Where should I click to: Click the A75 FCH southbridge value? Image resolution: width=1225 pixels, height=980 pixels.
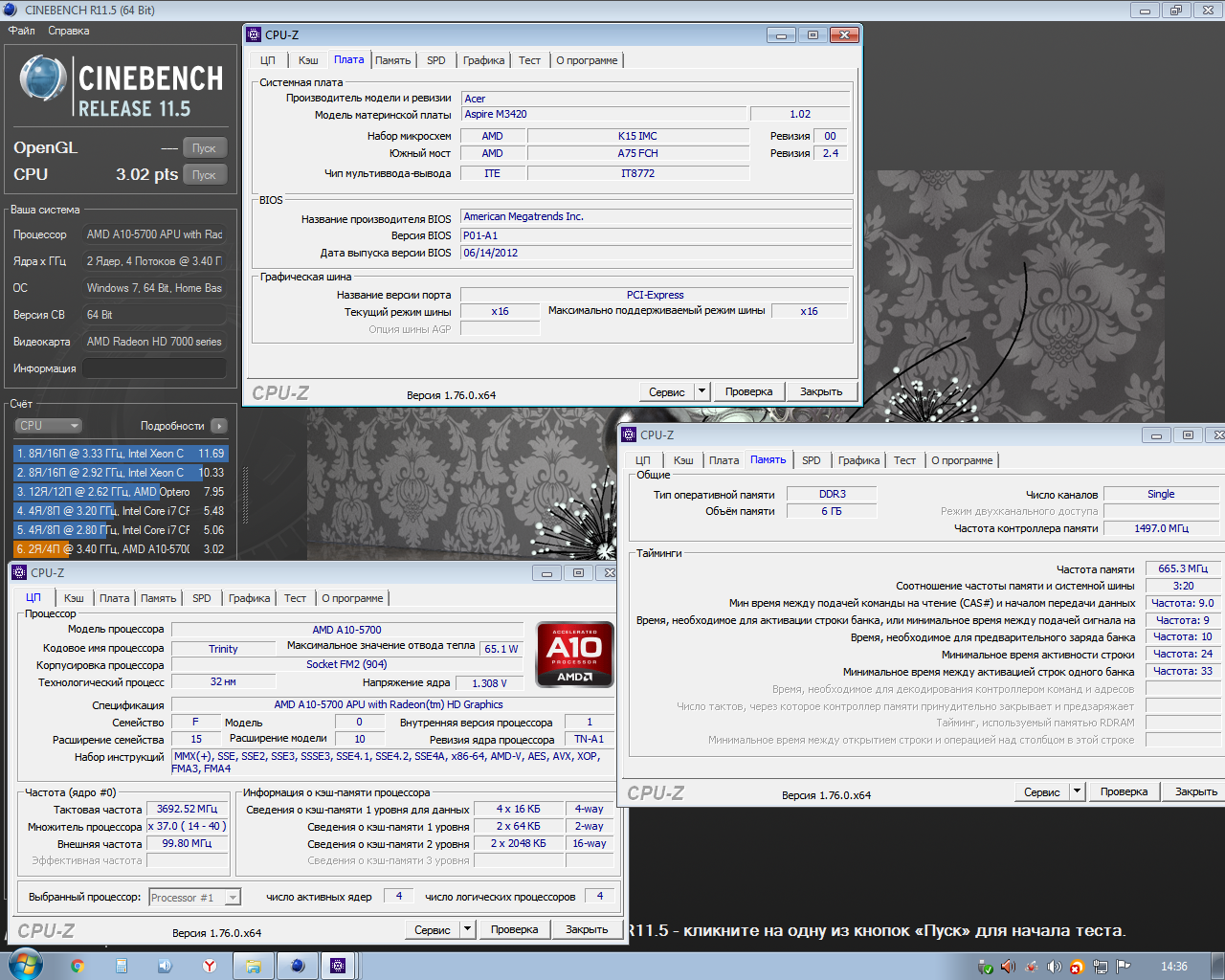pyautogui.click(x=638, y=153)
